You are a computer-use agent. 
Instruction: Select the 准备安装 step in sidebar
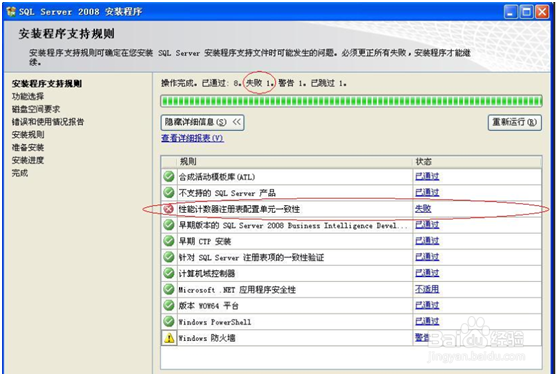click(x=28, y=148)
